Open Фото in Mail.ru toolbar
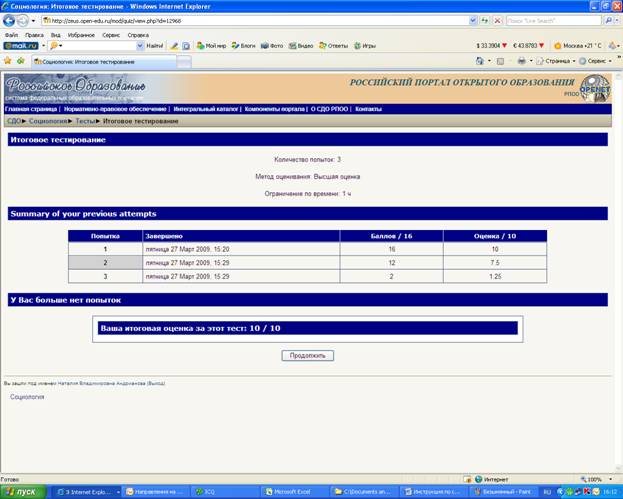Viewport: 623px width, 499px height. point(272,46)
